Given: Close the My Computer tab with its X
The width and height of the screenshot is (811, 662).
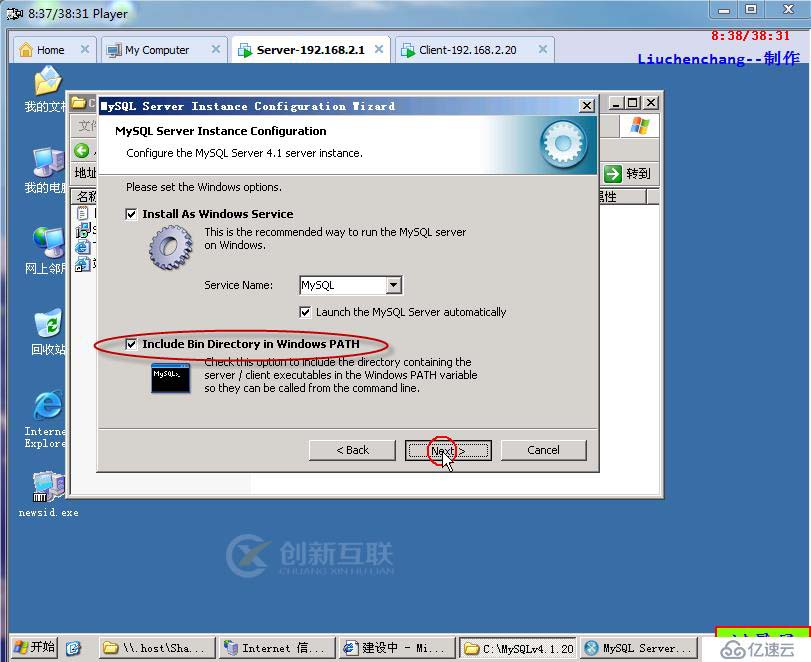Looking at the screenshot, I should click(216, 49).
